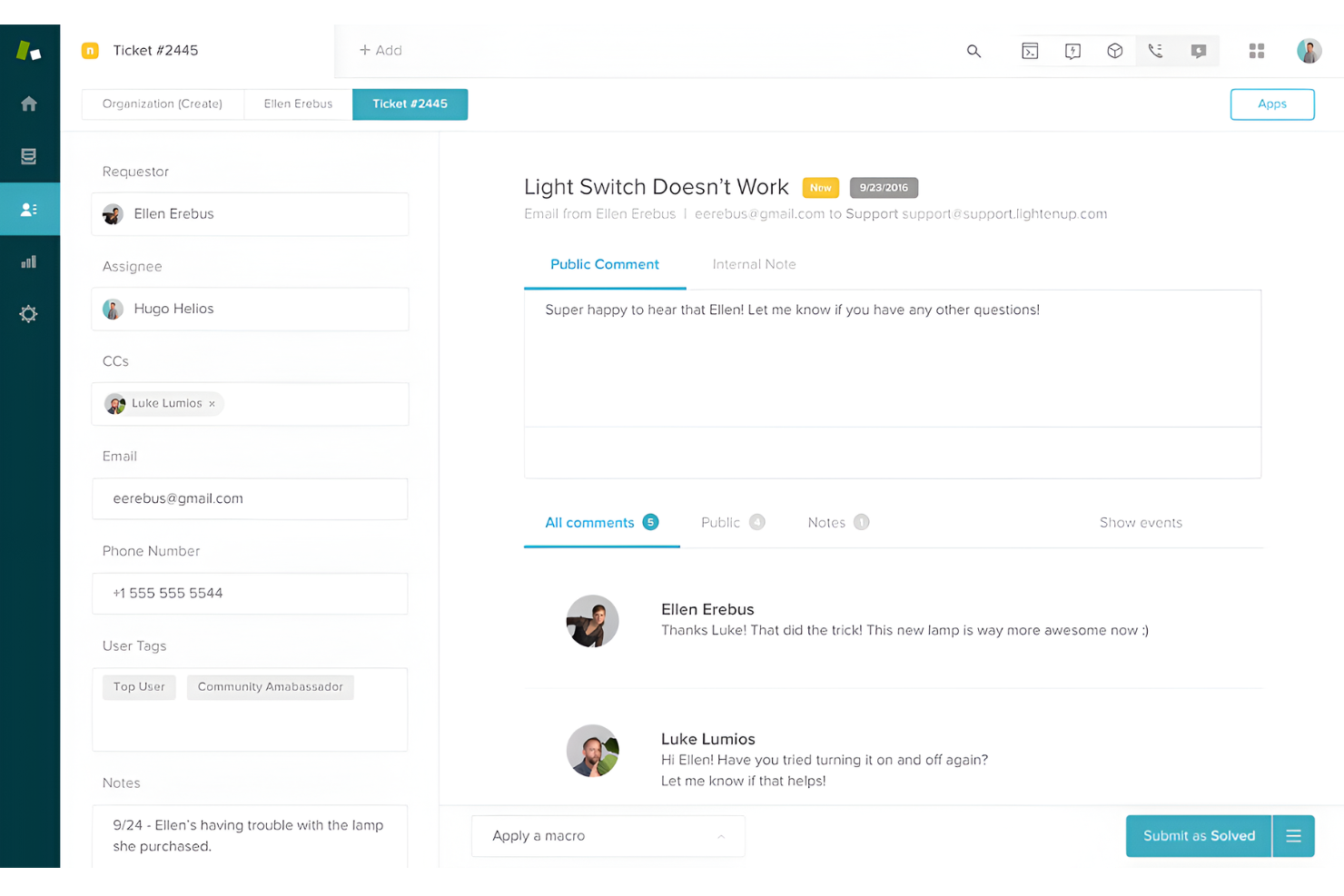The image size is (1344, 896).
Task: Remove Luke Lumios from CCs
Action: click(212, 403)
